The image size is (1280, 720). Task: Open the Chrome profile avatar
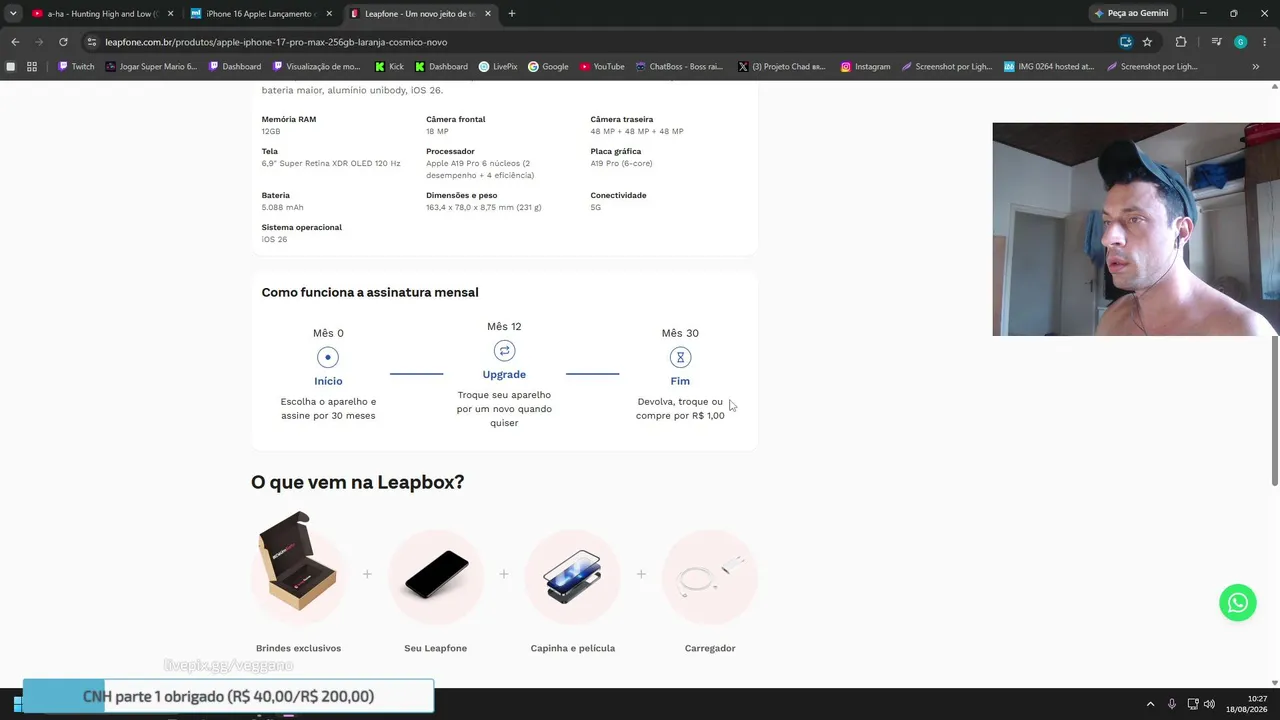pyautogui.click(x=1240, y=42)
